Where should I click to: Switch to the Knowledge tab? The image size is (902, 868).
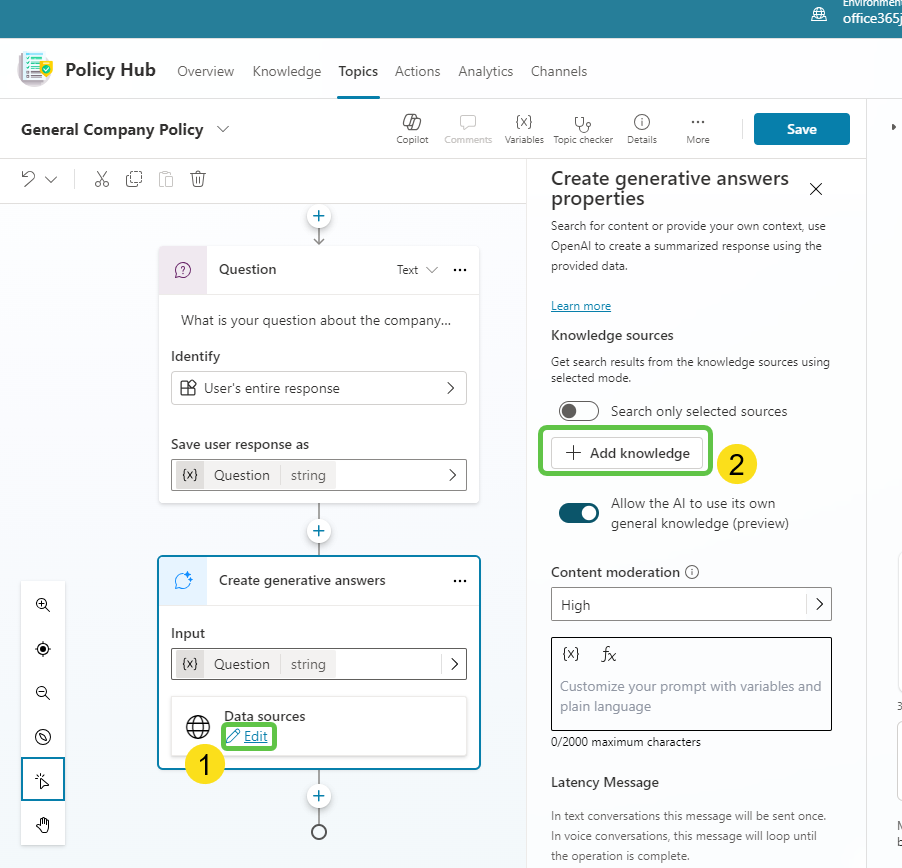click(286, 71)
